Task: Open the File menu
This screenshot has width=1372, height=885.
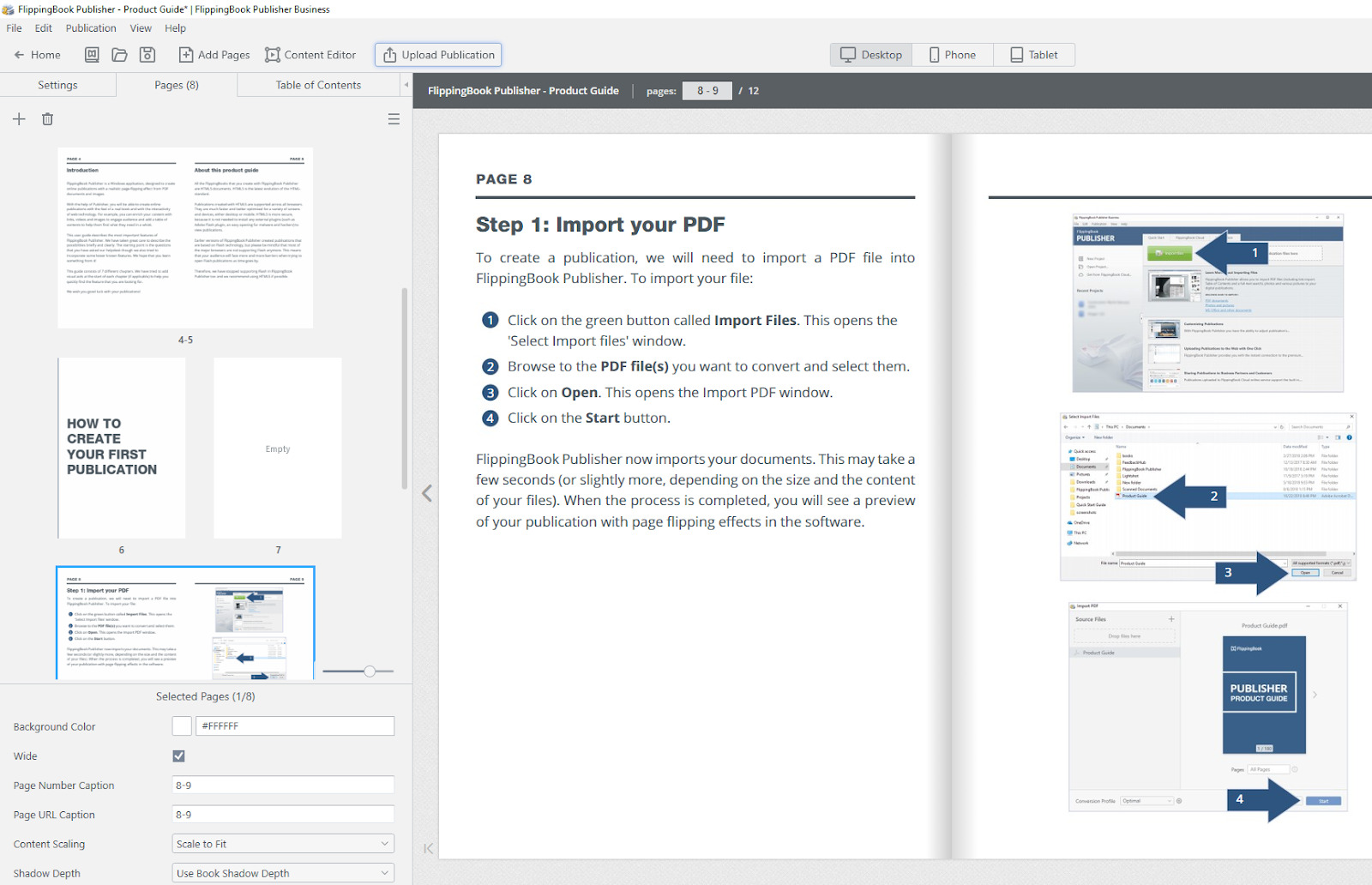Action: tap(15, 28)
